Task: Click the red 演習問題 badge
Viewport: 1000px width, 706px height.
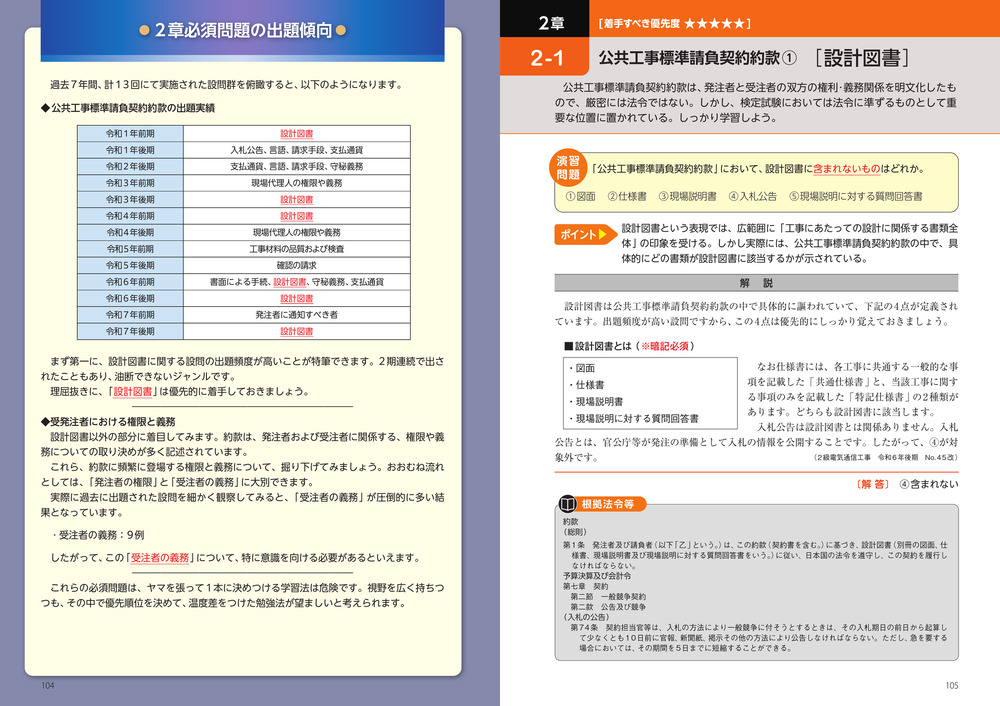Action: click(x=567, y=168)
